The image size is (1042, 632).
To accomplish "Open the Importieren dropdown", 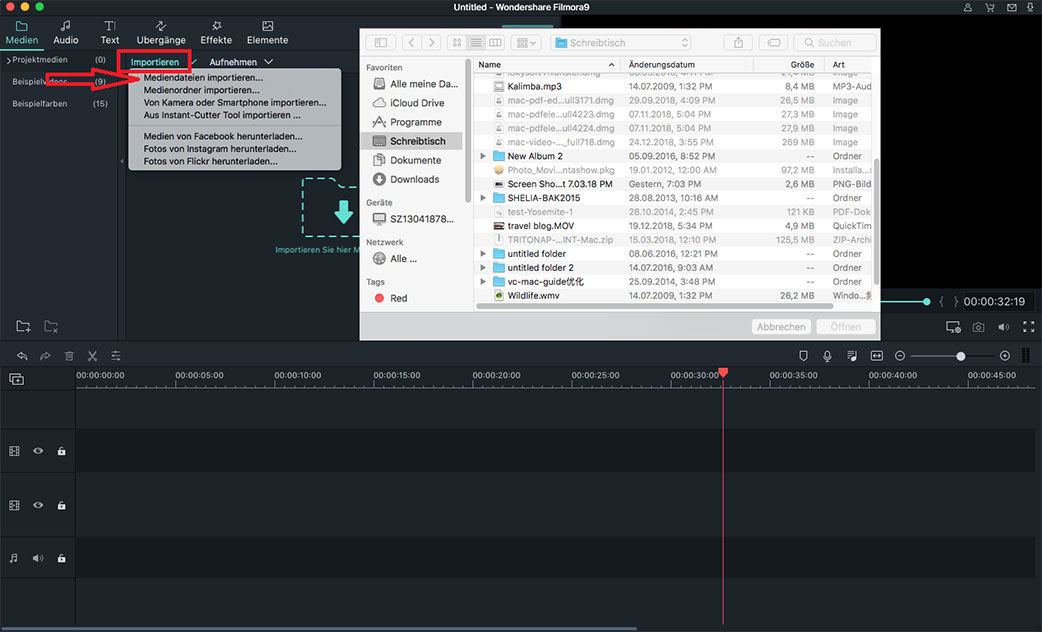I will [x=155, y=62].
